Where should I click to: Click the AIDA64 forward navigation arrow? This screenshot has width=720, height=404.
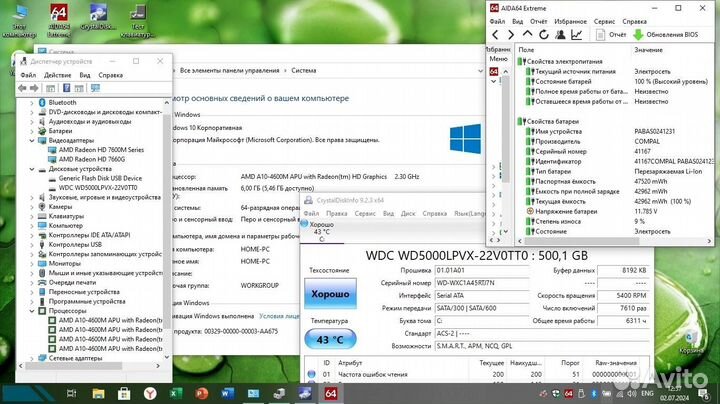(511, 35)
